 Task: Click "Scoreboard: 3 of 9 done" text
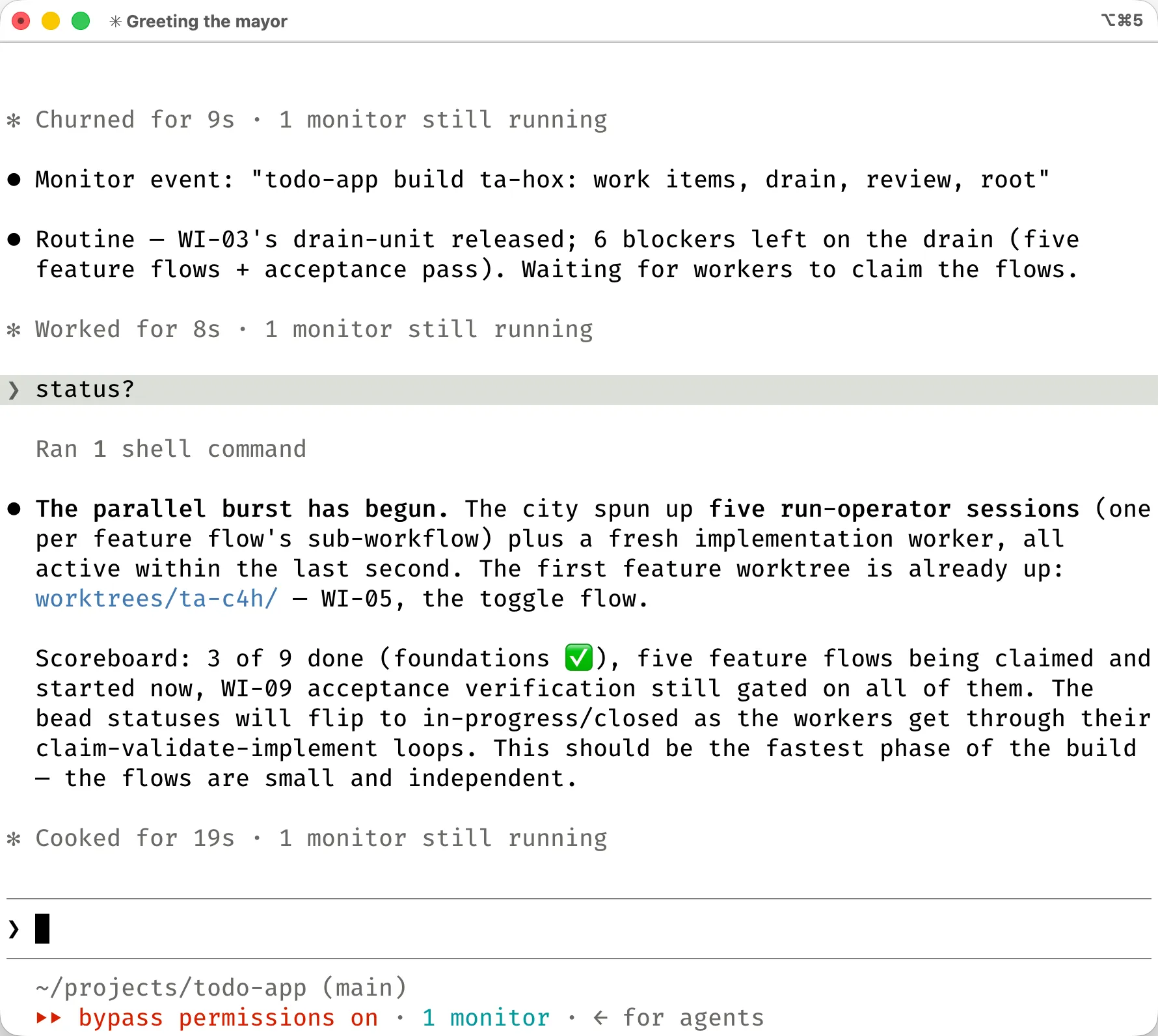click(x=199, y=659)
